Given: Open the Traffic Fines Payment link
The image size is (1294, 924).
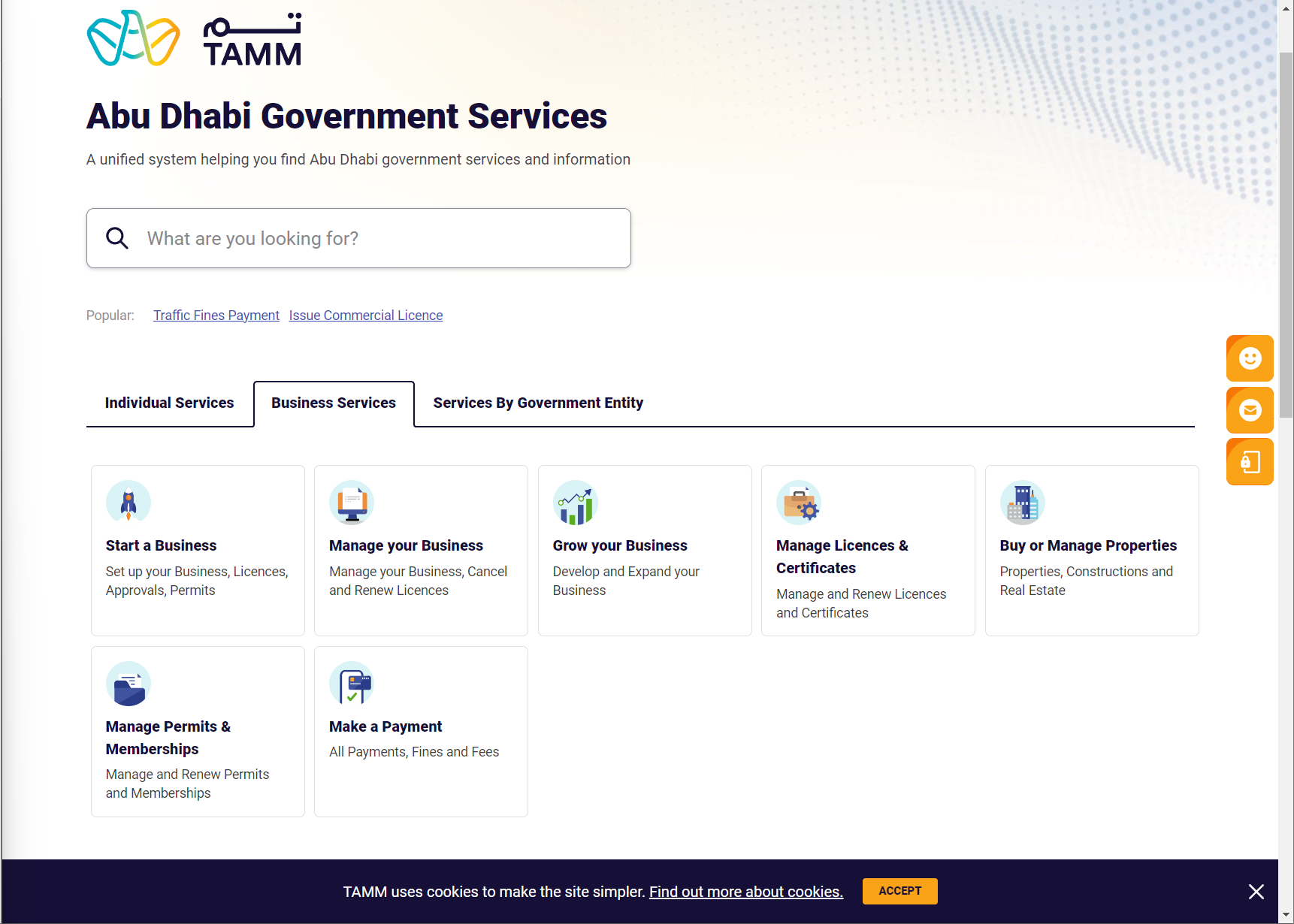Looking at the screenshot, I should click(216, 316).
